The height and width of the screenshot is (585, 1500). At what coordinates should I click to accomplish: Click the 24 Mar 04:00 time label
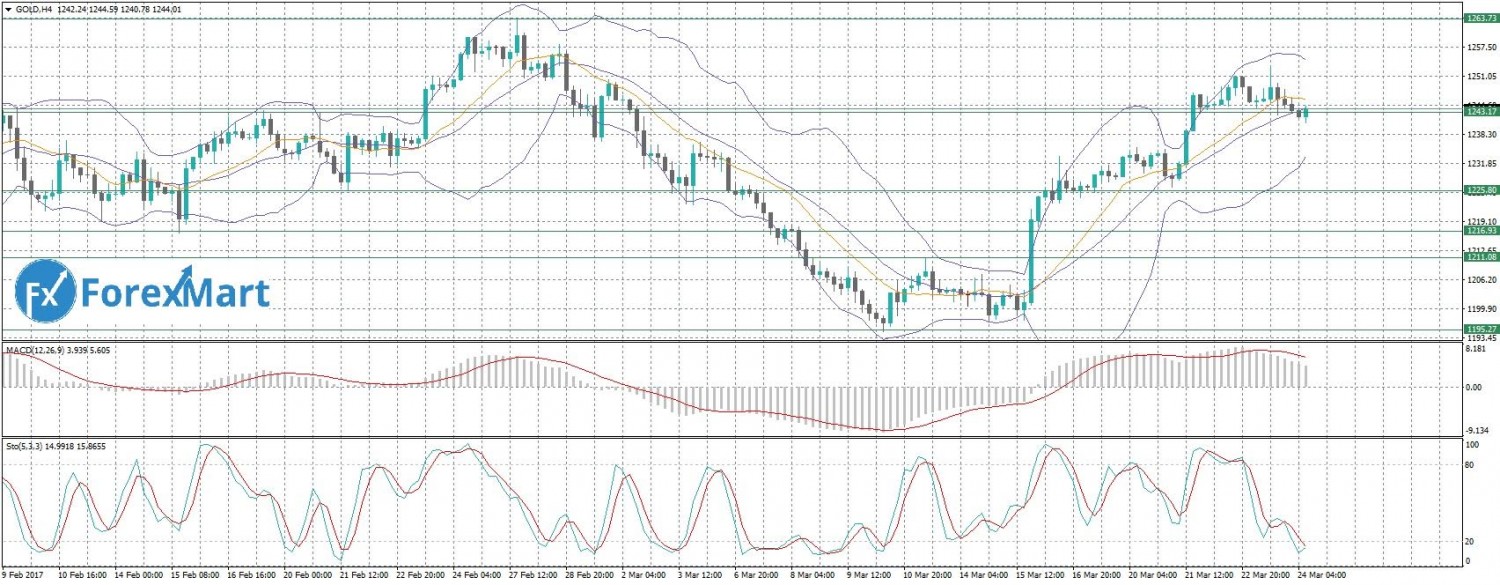1322,576
